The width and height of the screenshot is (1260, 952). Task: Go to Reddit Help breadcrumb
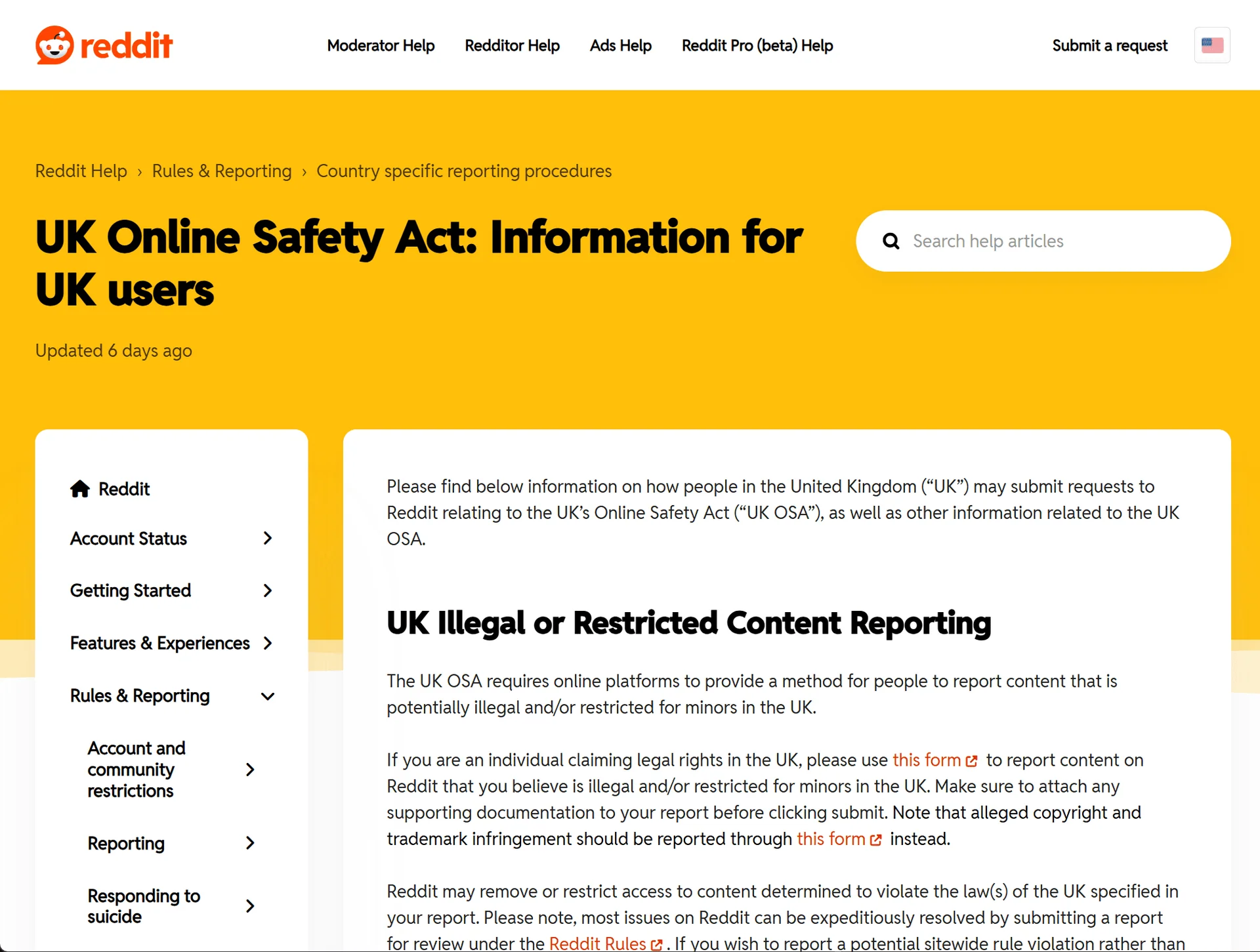pyautogui.click(x=81, y=171)
